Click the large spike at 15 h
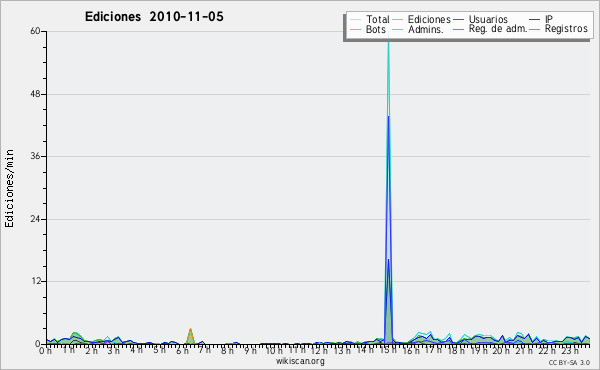600x370 pixels. [388, 191]
